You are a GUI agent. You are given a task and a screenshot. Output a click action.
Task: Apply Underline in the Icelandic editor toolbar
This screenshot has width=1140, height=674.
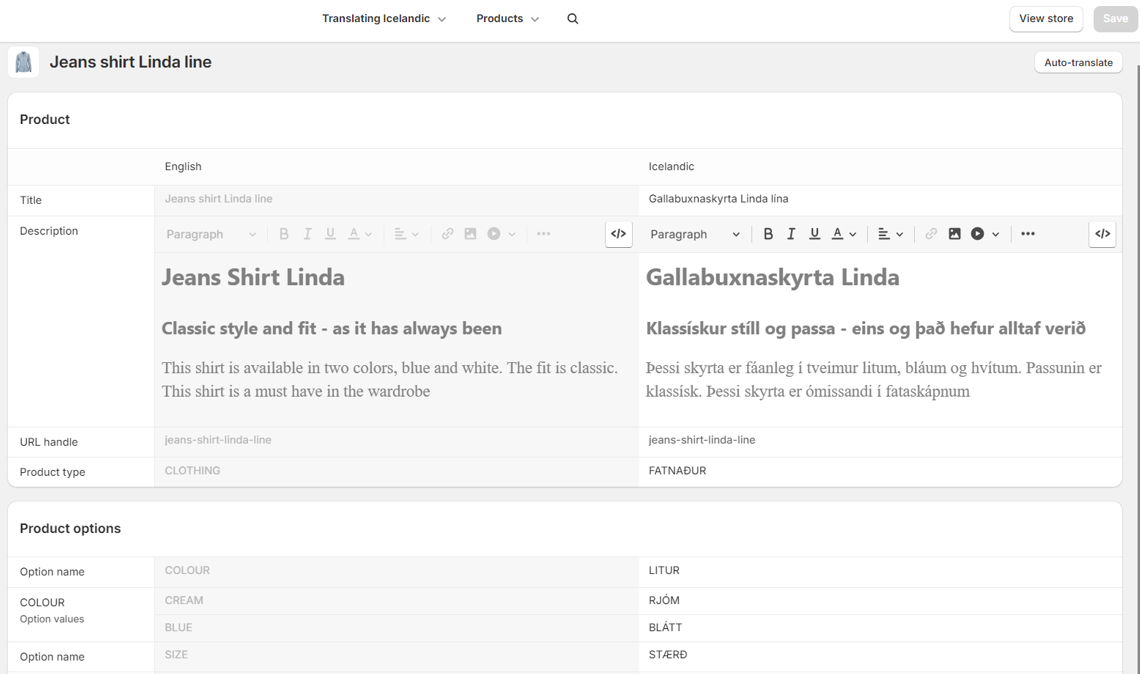(x=814, y=234)
